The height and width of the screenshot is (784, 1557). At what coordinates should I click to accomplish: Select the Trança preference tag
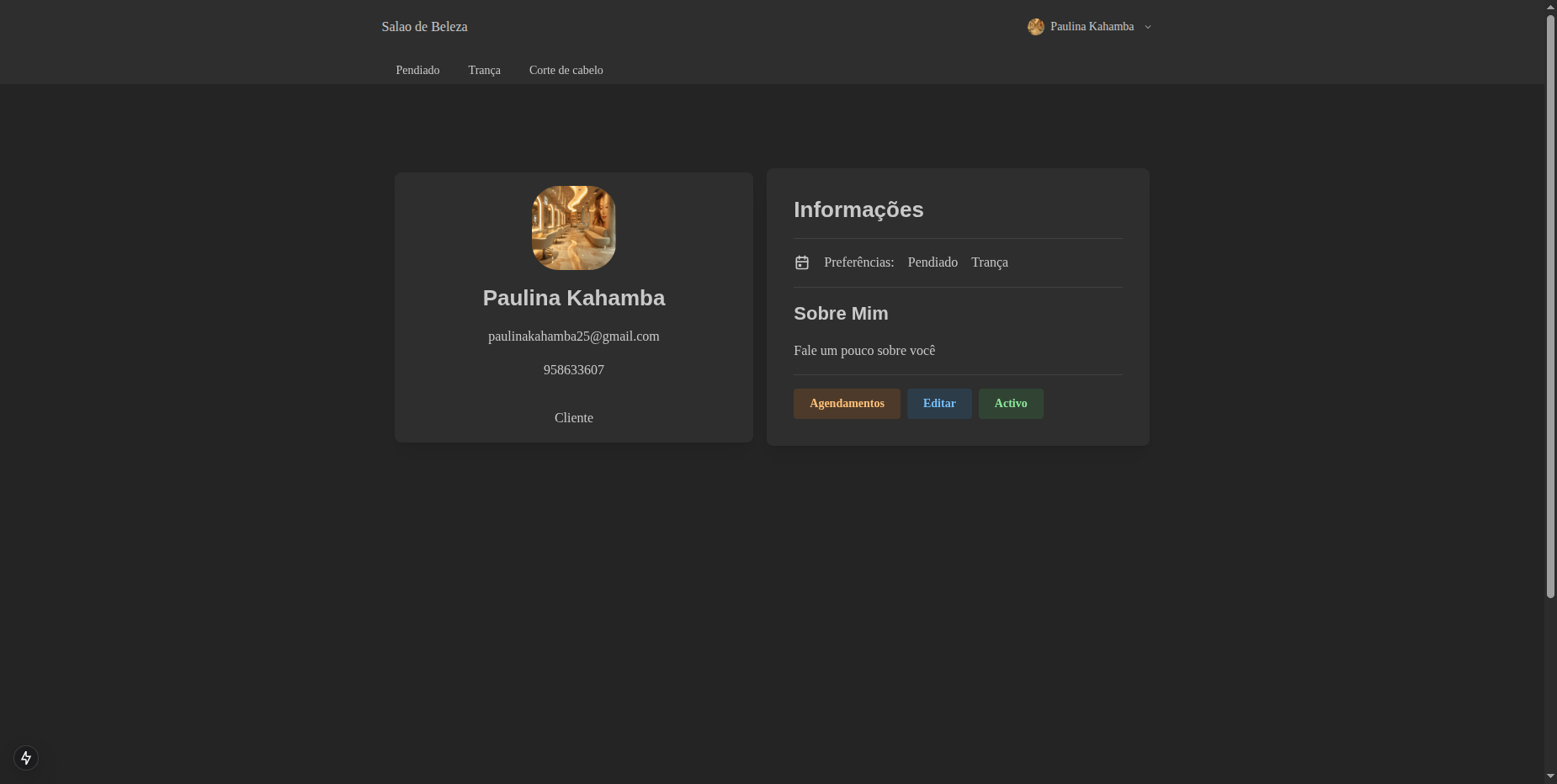pos(989,262)
